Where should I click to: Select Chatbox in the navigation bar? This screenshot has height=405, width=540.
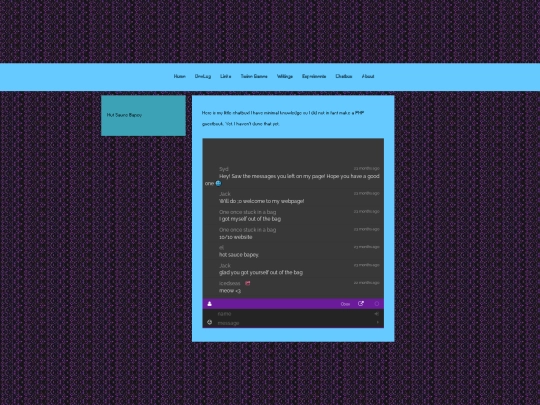[344, 76]
